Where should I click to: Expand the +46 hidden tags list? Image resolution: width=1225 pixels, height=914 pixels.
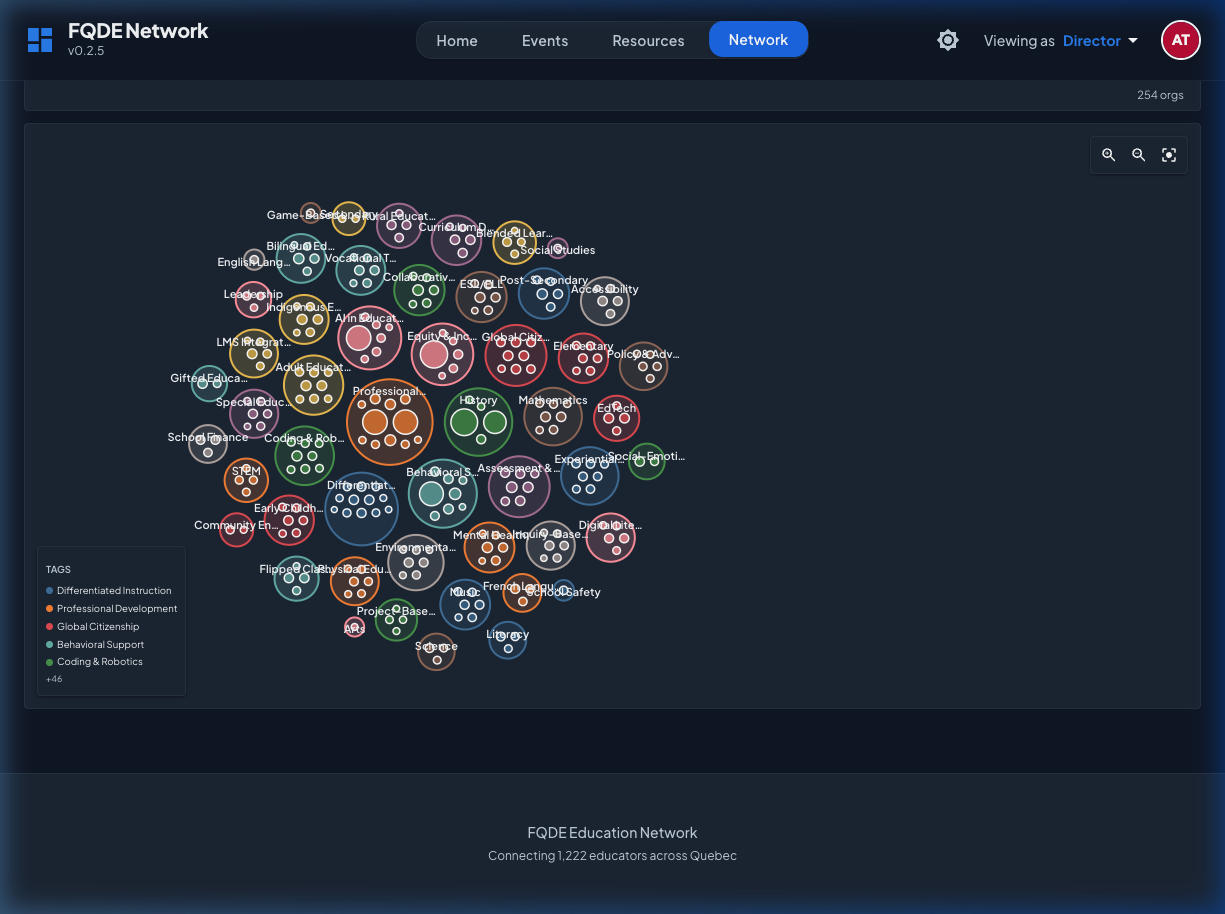pos(53,678)
